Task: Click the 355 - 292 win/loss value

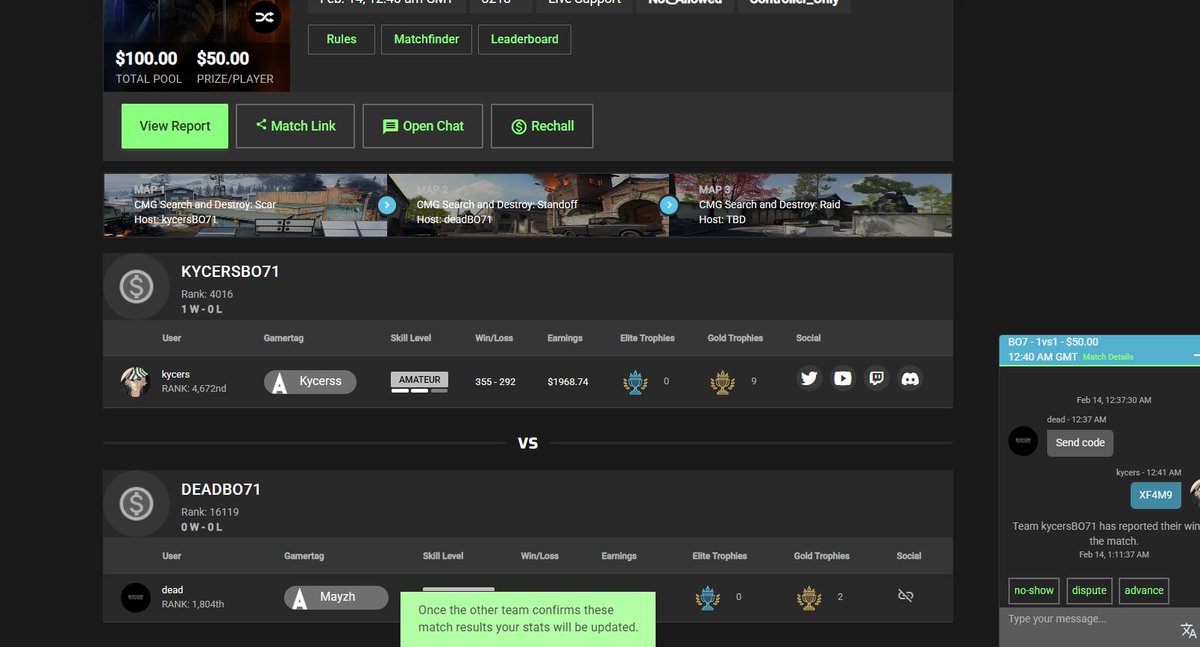Action: pyautogui.click(x=495, y=382)
